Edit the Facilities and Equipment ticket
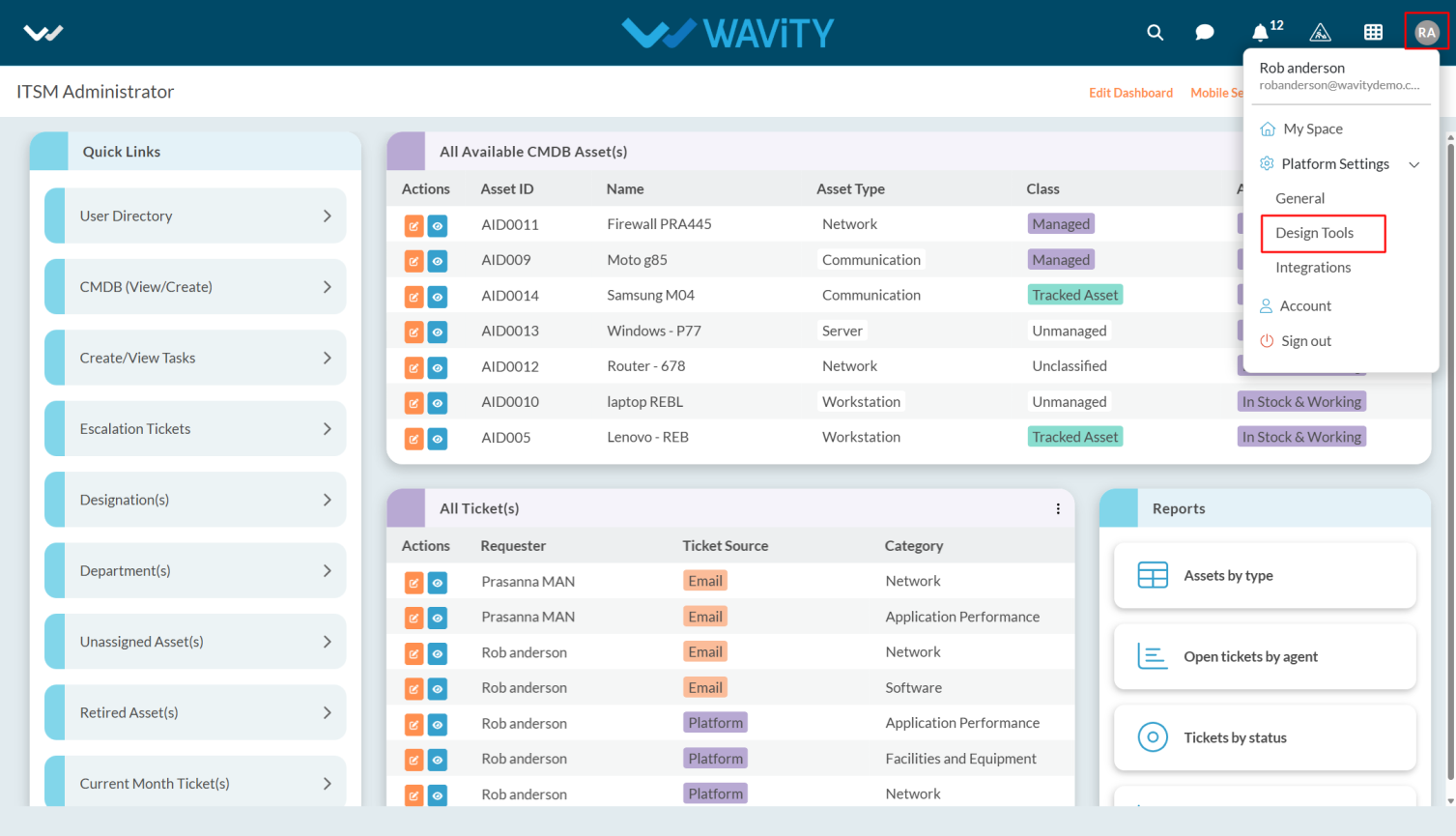The image size is (1456, 836). tap(414, 761)
